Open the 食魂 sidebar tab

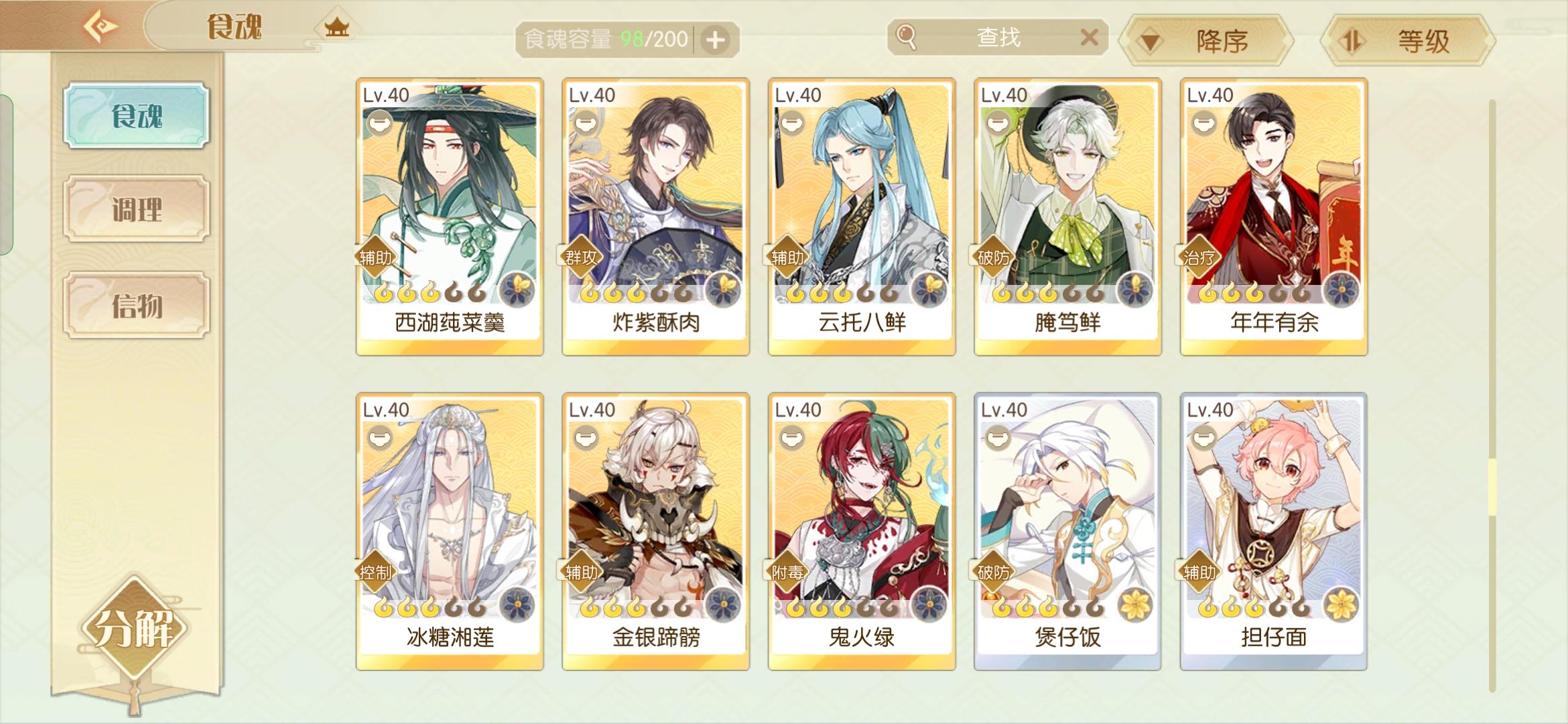137,115
